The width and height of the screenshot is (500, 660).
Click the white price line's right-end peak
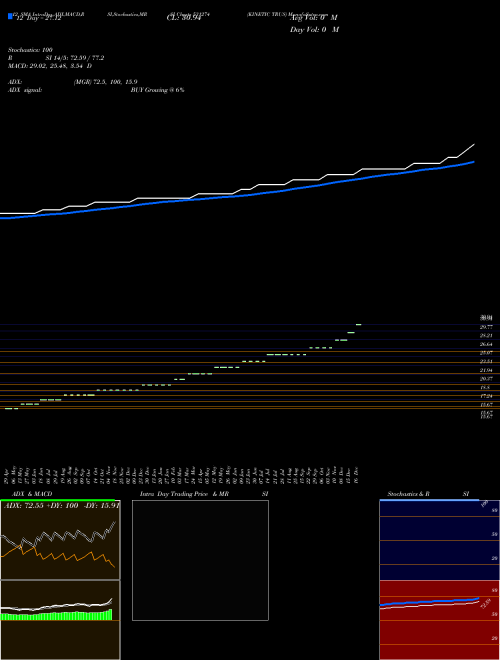pyautogui.click(x=474, y=144)
